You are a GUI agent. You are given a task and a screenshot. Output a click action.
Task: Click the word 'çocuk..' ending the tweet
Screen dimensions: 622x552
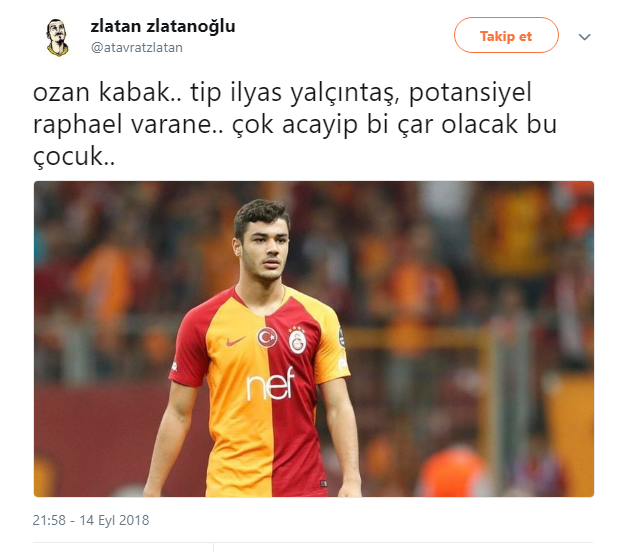point(74,156)
